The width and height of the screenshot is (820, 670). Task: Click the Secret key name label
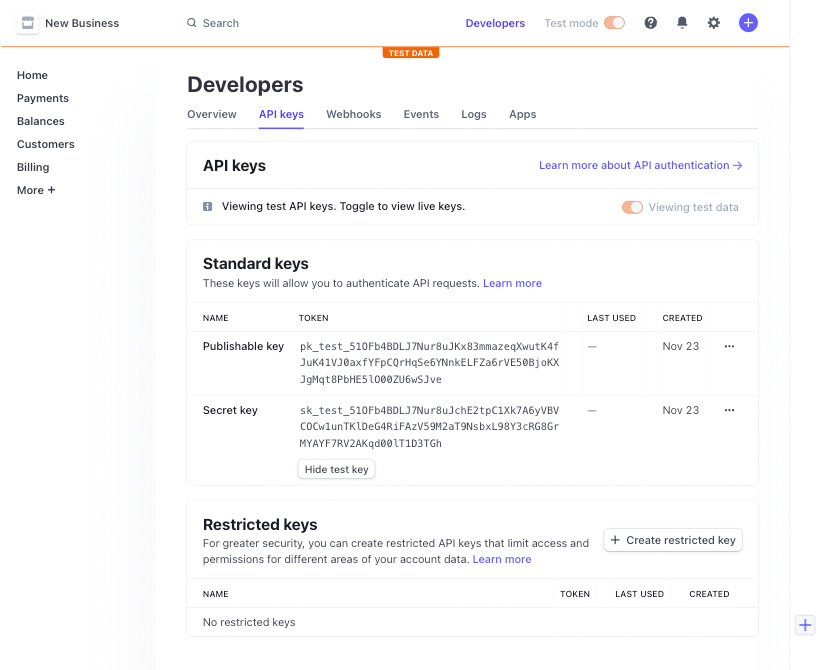pos(230,410)
